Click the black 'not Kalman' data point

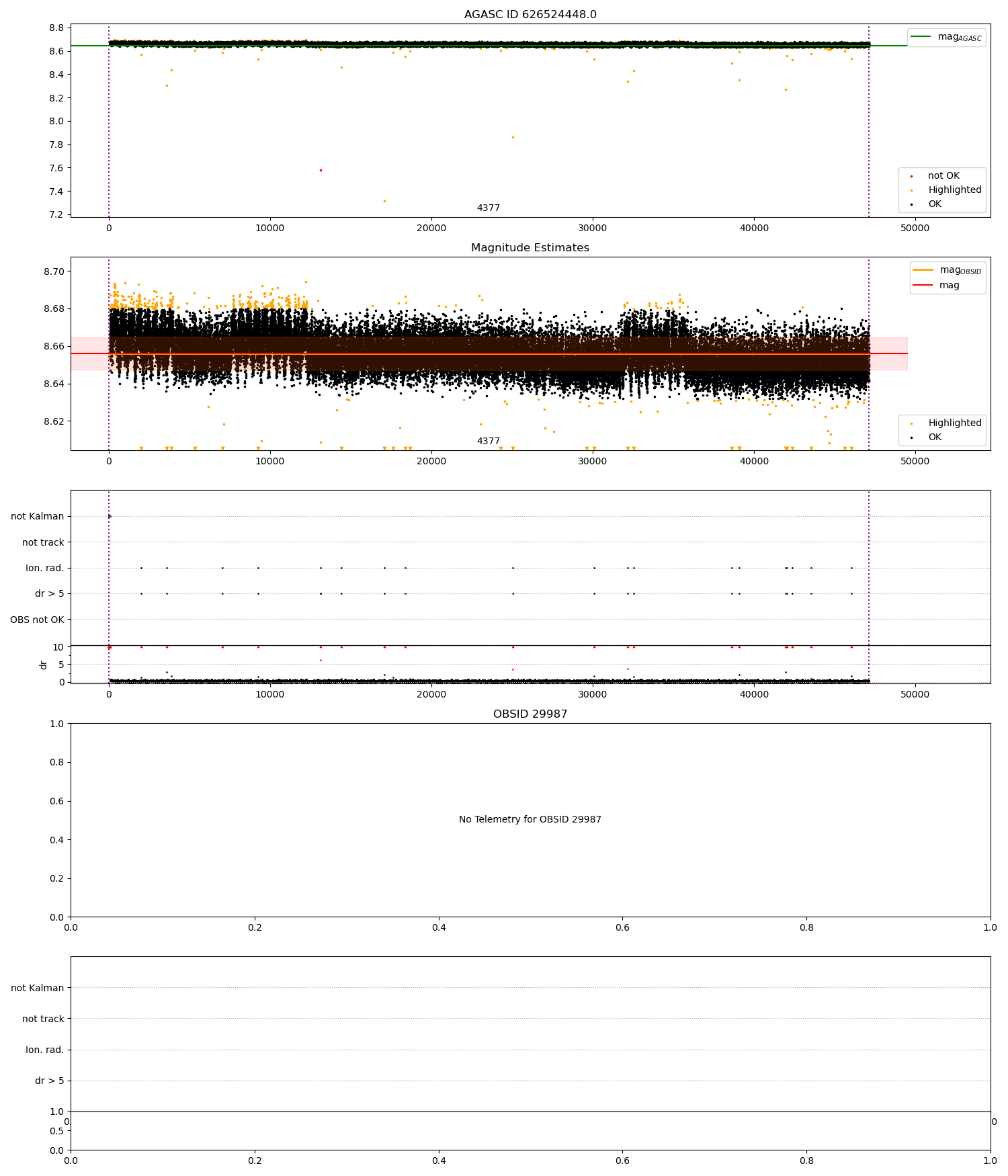(x=110, y=516)
